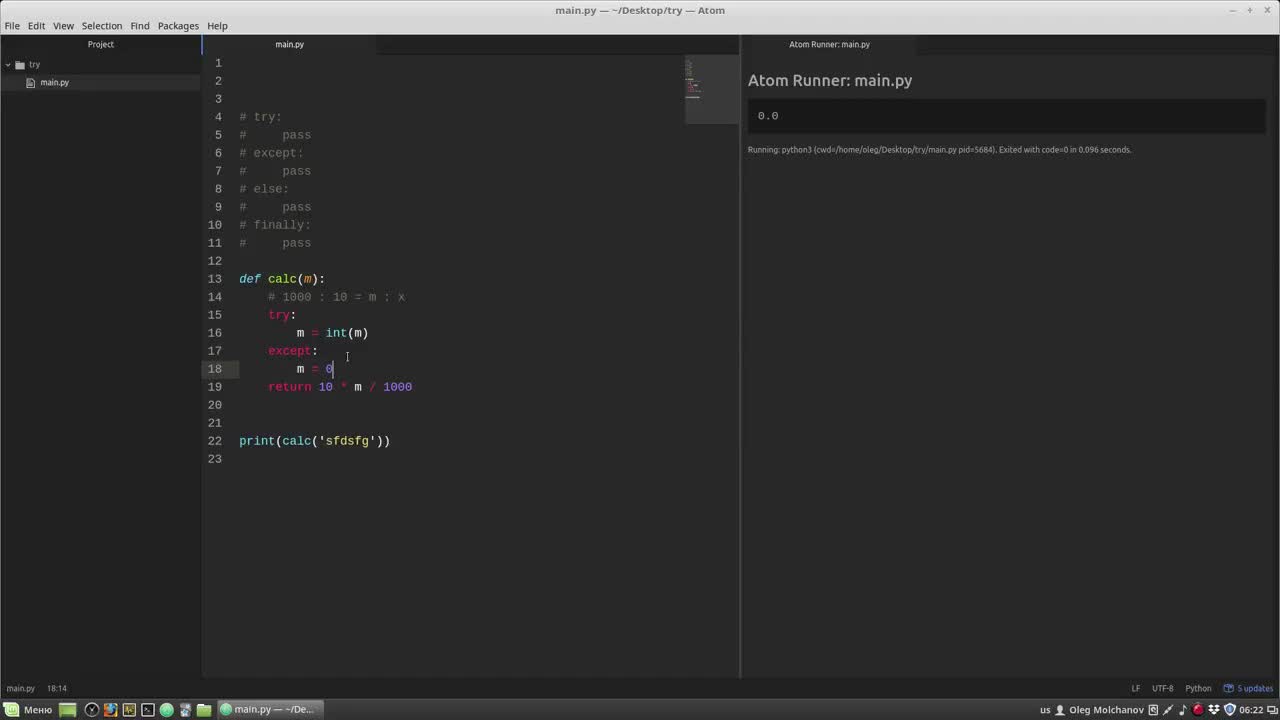The width and height of the screenshot is (1280, 720).
Task: Collapse the try project folder
Action: [8, 65]
